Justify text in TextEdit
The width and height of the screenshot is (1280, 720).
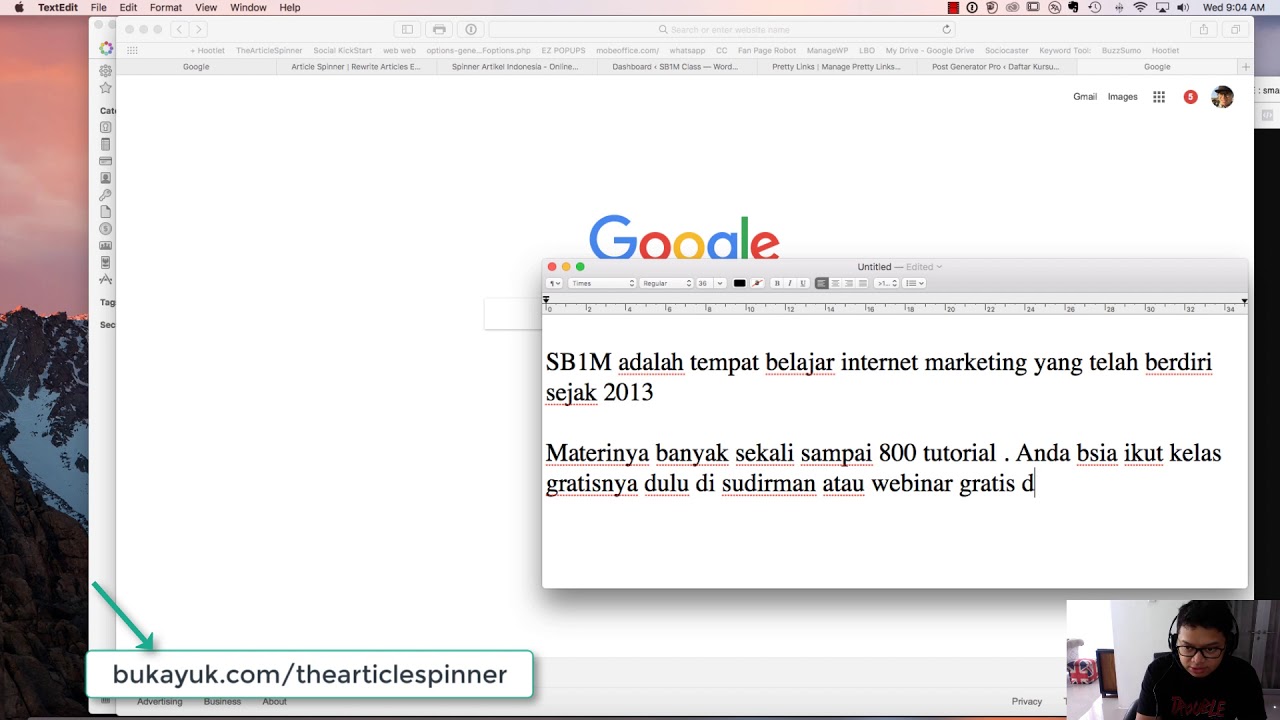pos(863,283)
